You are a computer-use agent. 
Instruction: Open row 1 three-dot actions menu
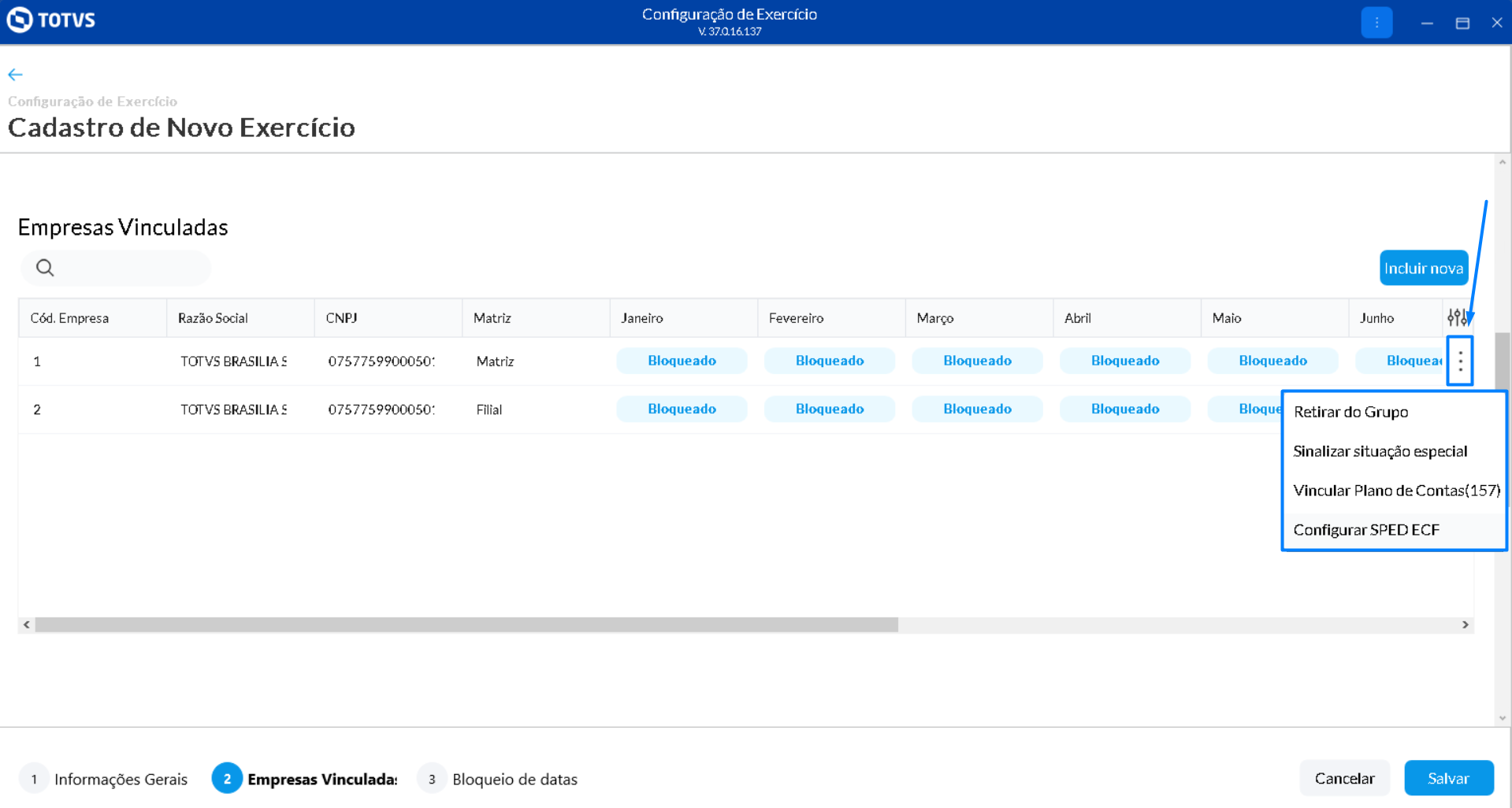coord(1460,361)
